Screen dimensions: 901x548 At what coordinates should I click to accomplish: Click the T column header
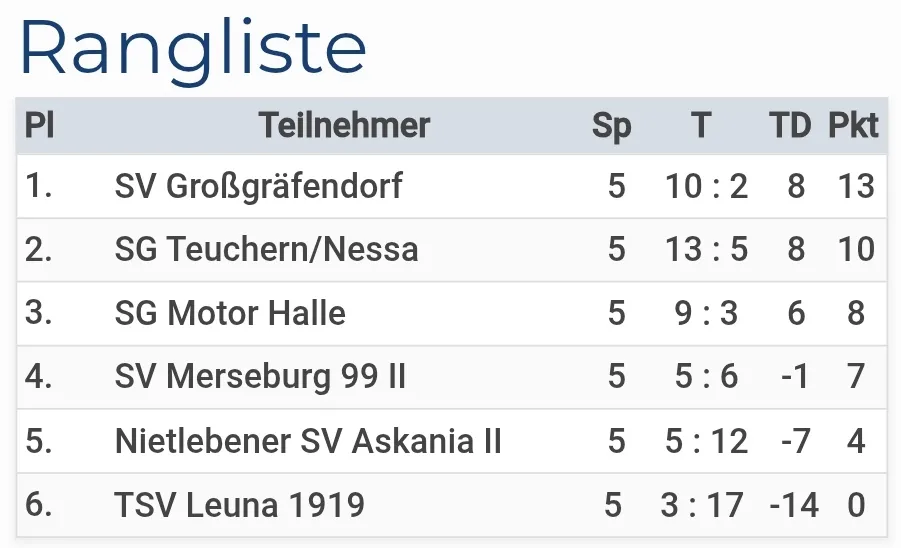pyautogui.click(x=700, y=126)
